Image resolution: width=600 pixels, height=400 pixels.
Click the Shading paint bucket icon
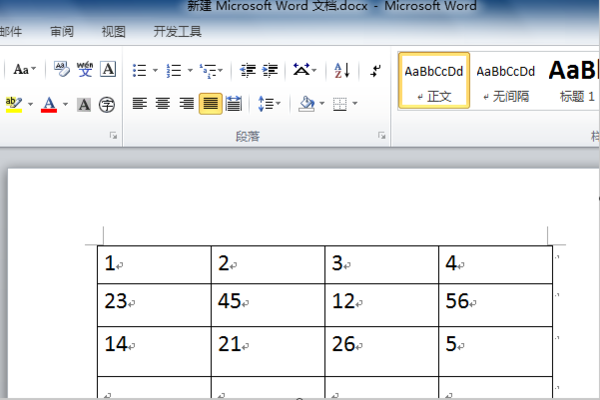tap(307, 104)
